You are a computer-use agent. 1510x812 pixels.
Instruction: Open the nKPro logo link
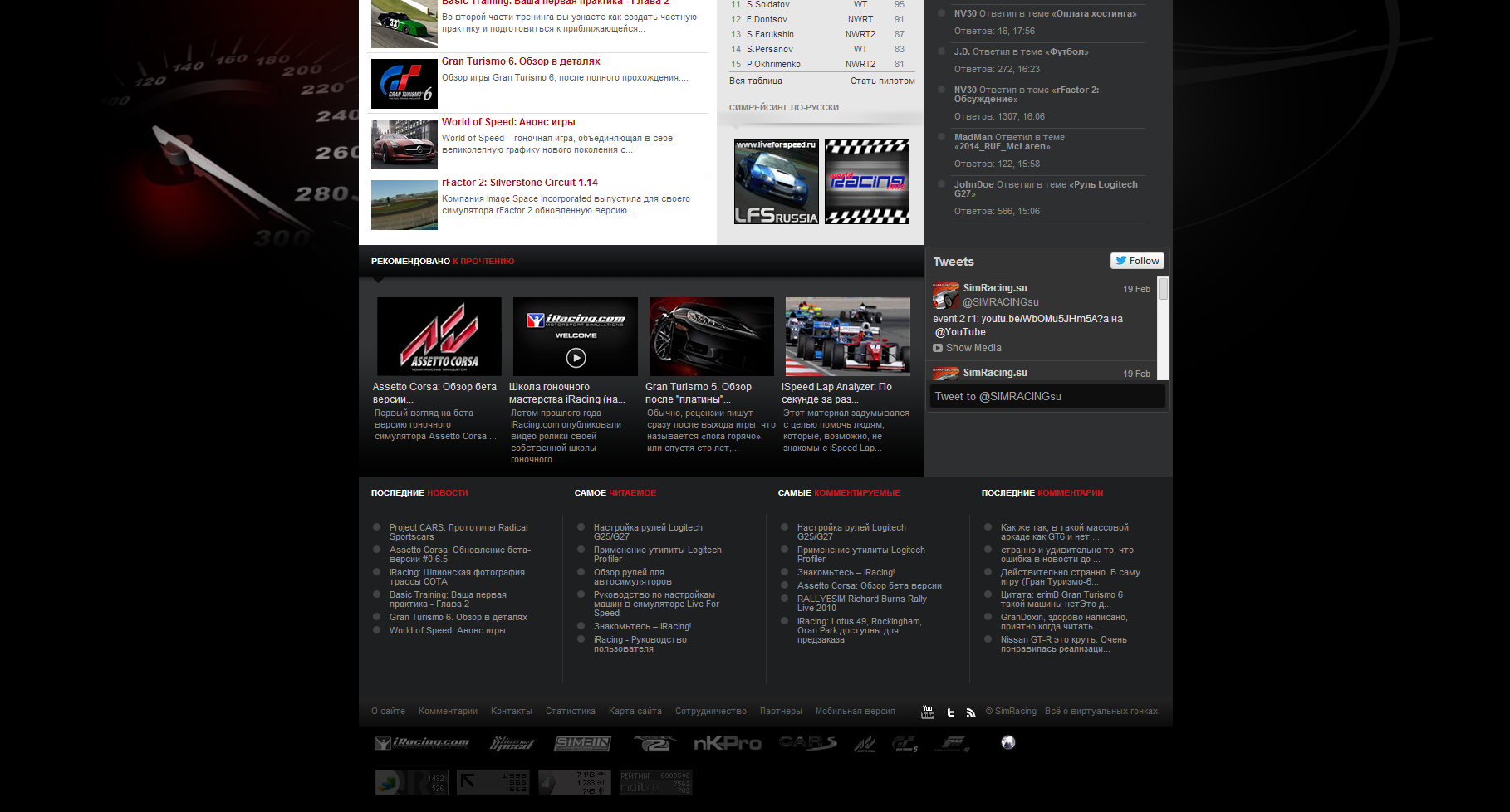click(x=727, y=743)
